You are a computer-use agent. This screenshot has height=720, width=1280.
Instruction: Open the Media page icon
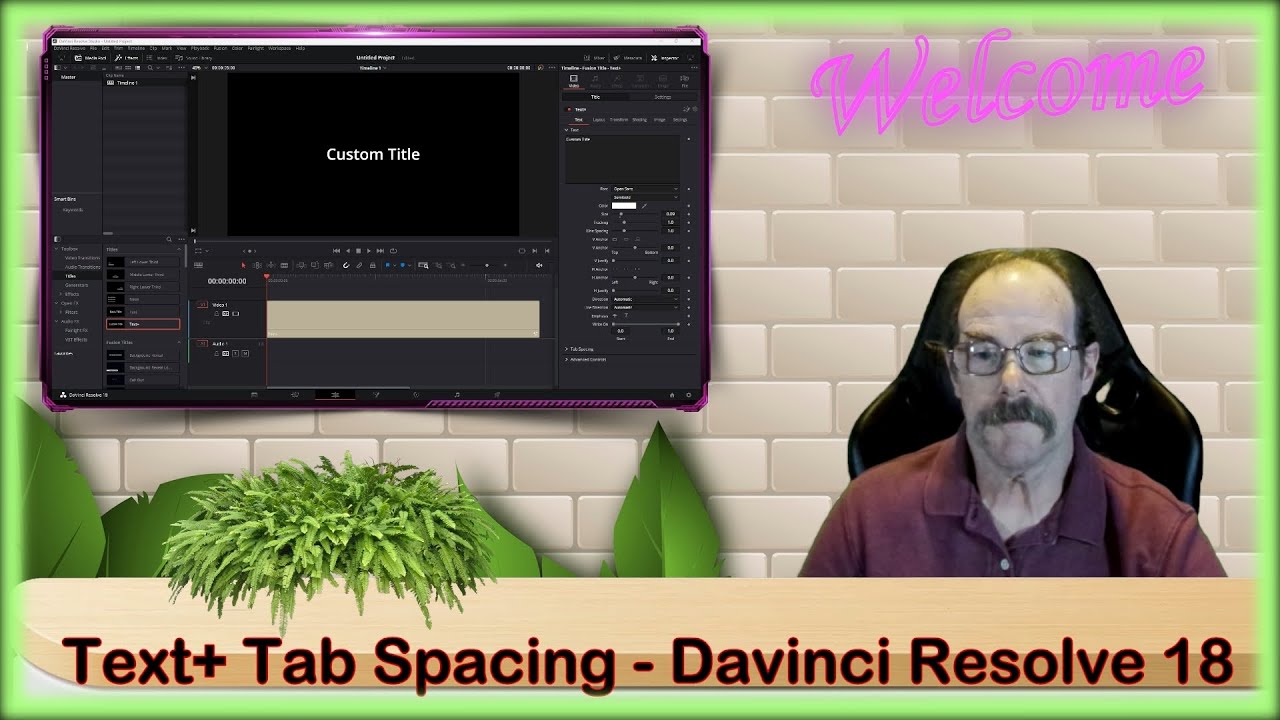tap(254, 394)
